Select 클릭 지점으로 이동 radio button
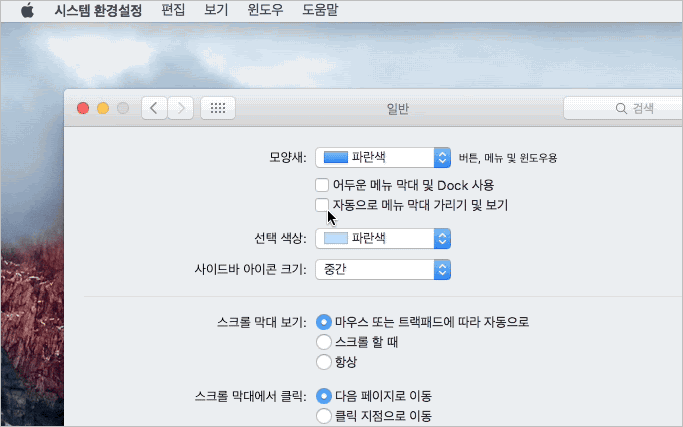 coord(324,416)
